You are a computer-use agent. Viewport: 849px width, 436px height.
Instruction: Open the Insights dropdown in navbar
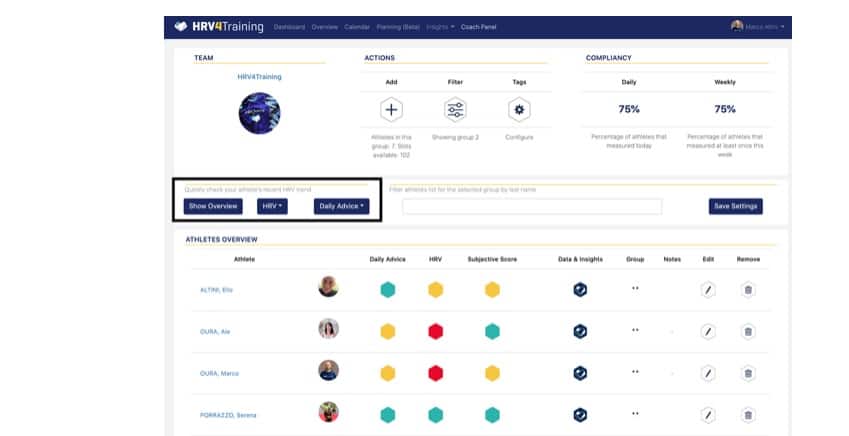439,26
